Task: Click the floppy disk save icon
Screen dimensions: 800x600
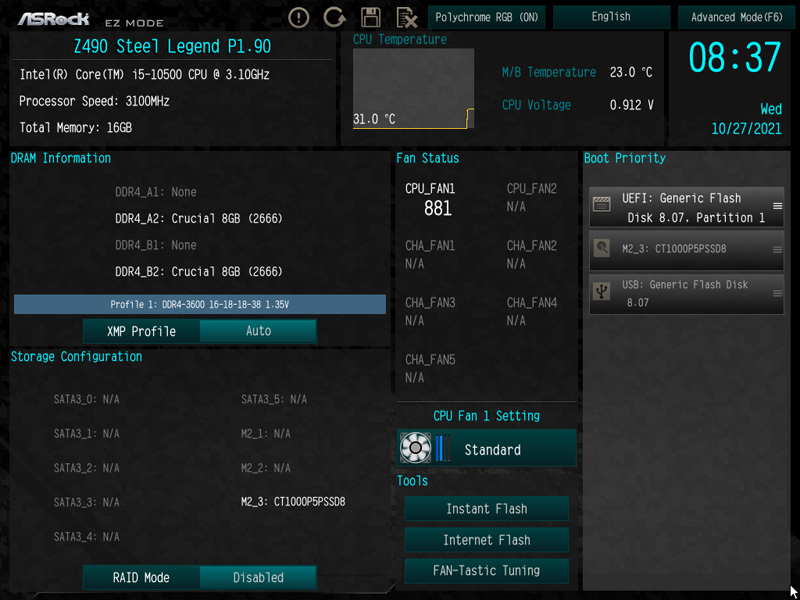Action: [371, 18]
